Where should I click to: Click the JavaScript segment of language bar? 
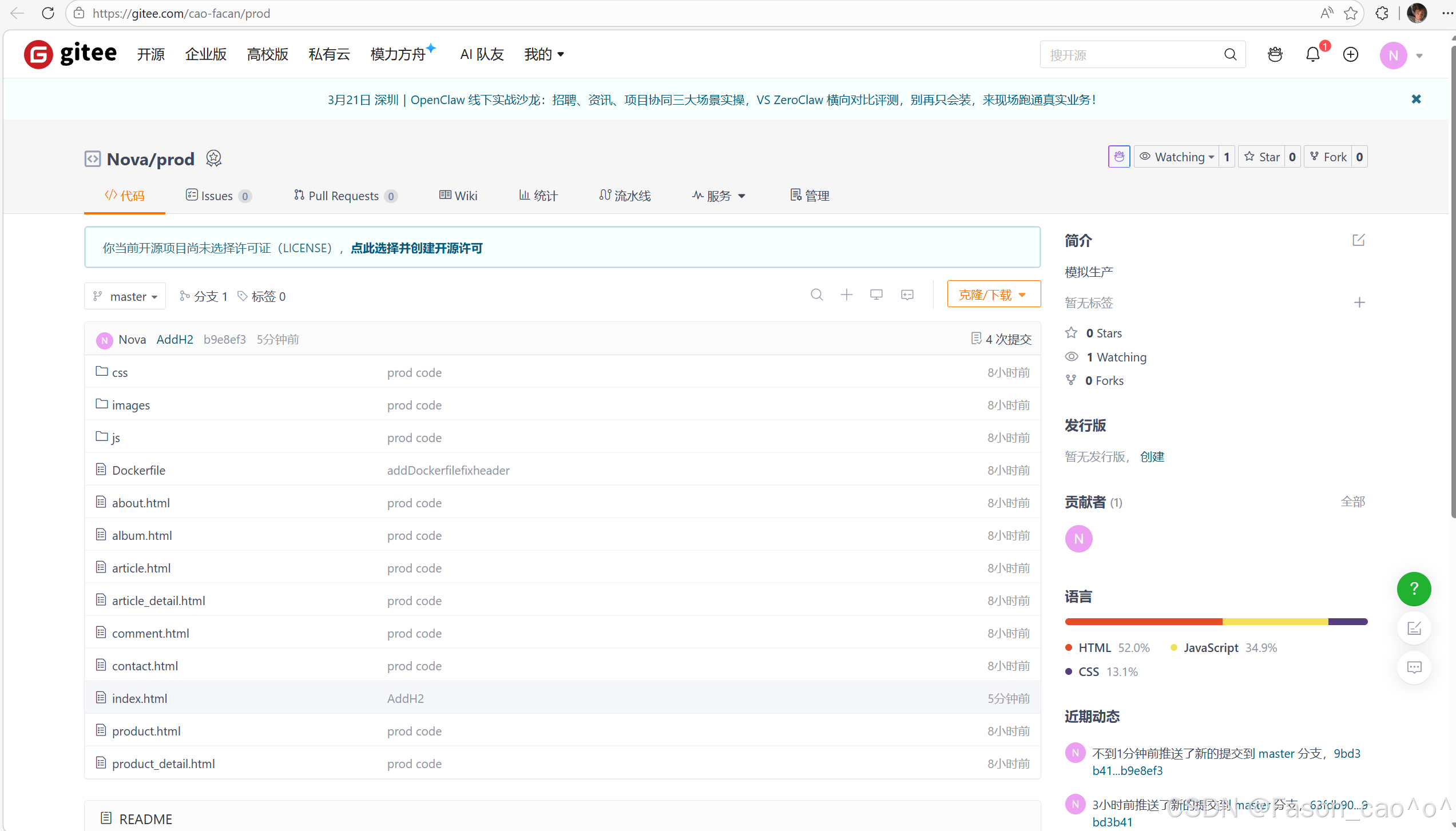coord(1275,622)
